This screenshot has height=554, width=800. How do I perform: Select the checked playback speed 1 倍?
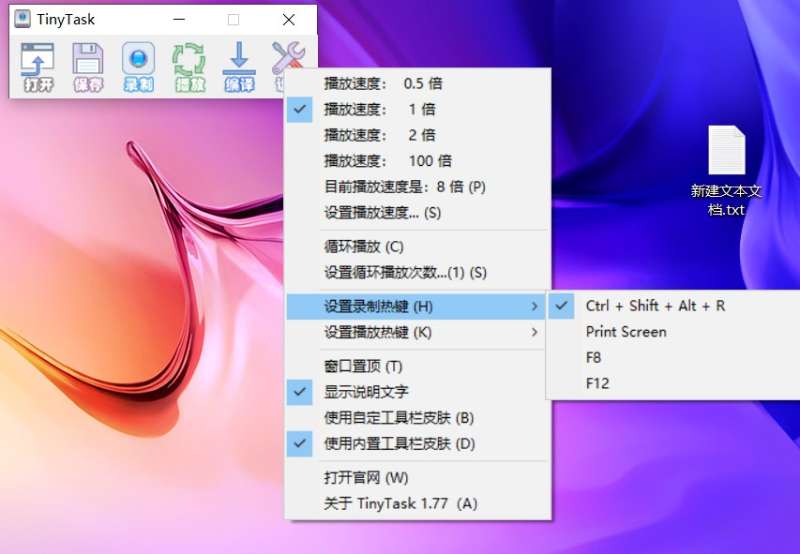click(417, 109)
